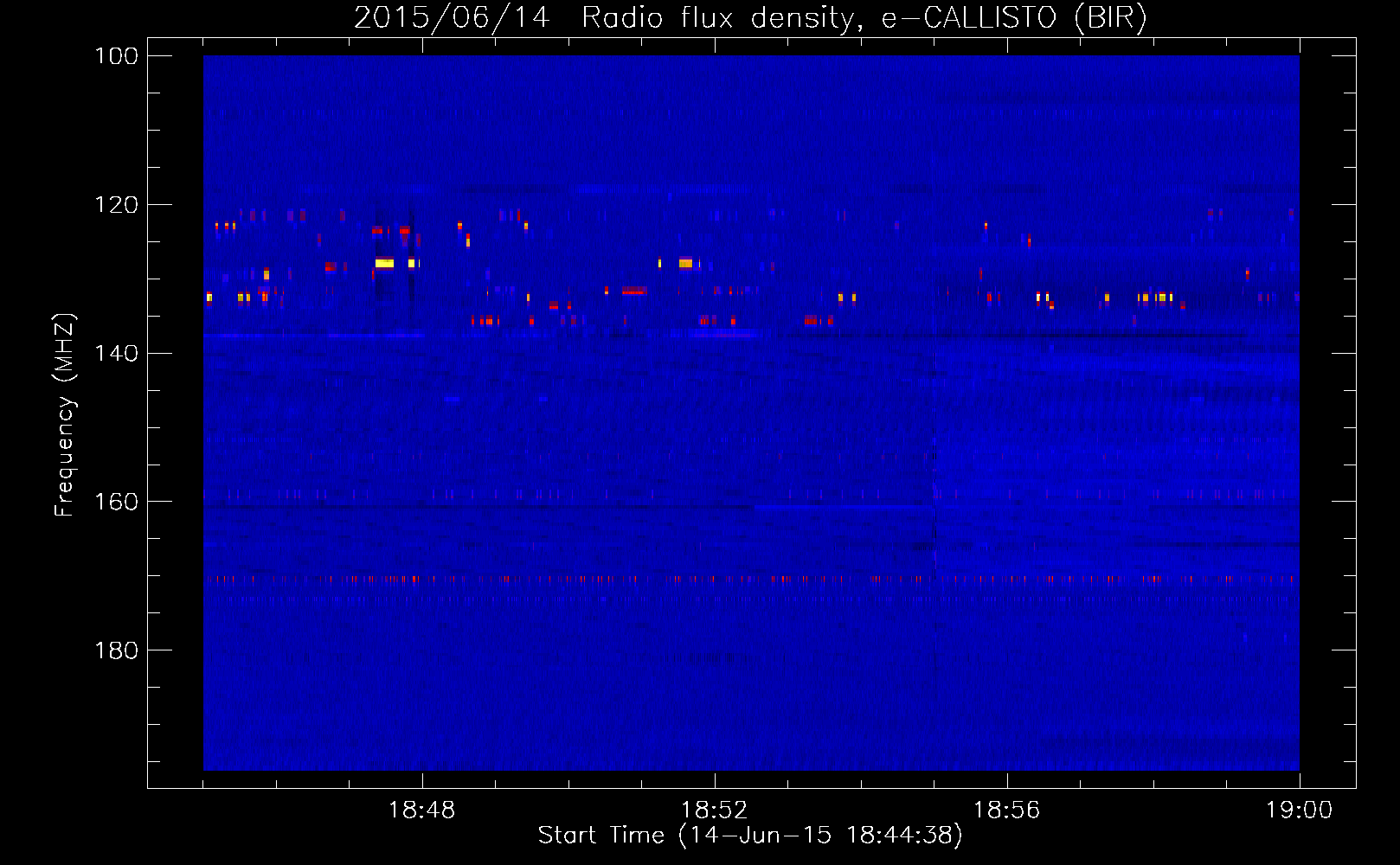Click the 18:48 time tick label

(421, 811)
